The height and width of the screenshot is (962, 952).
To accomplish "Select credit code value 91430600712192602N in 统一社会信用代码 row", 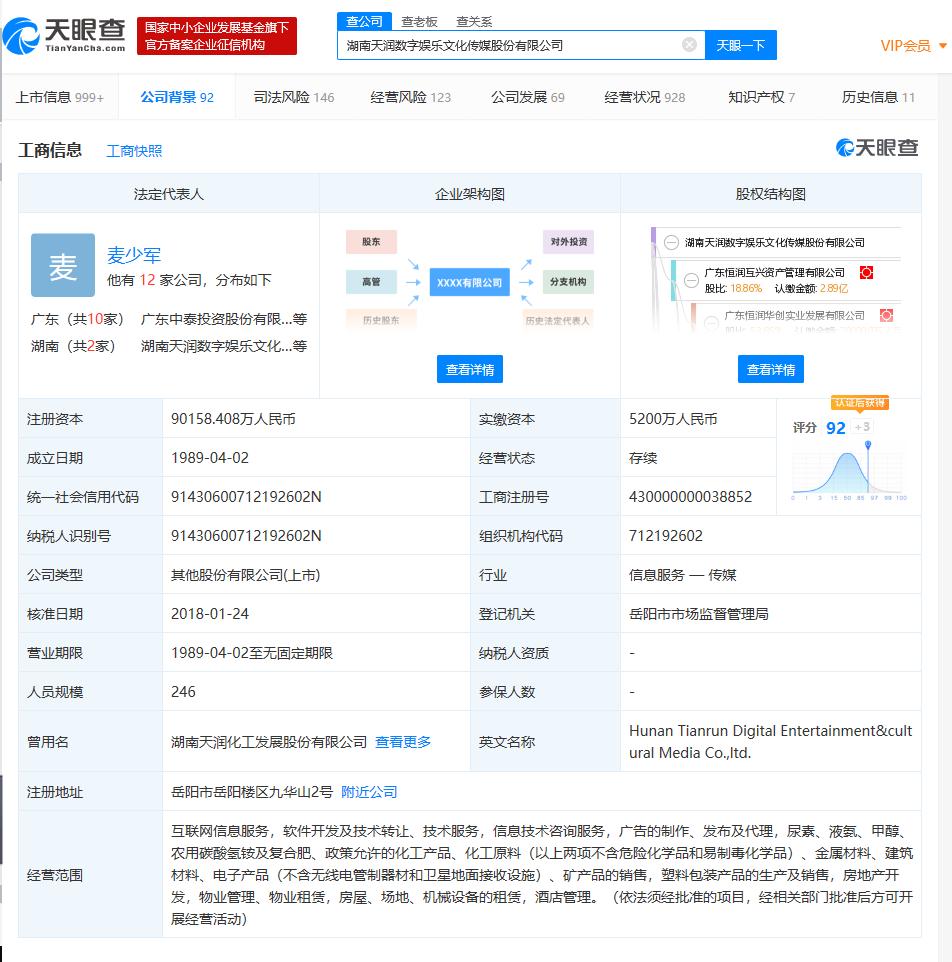I will click(x=246, y=497).
